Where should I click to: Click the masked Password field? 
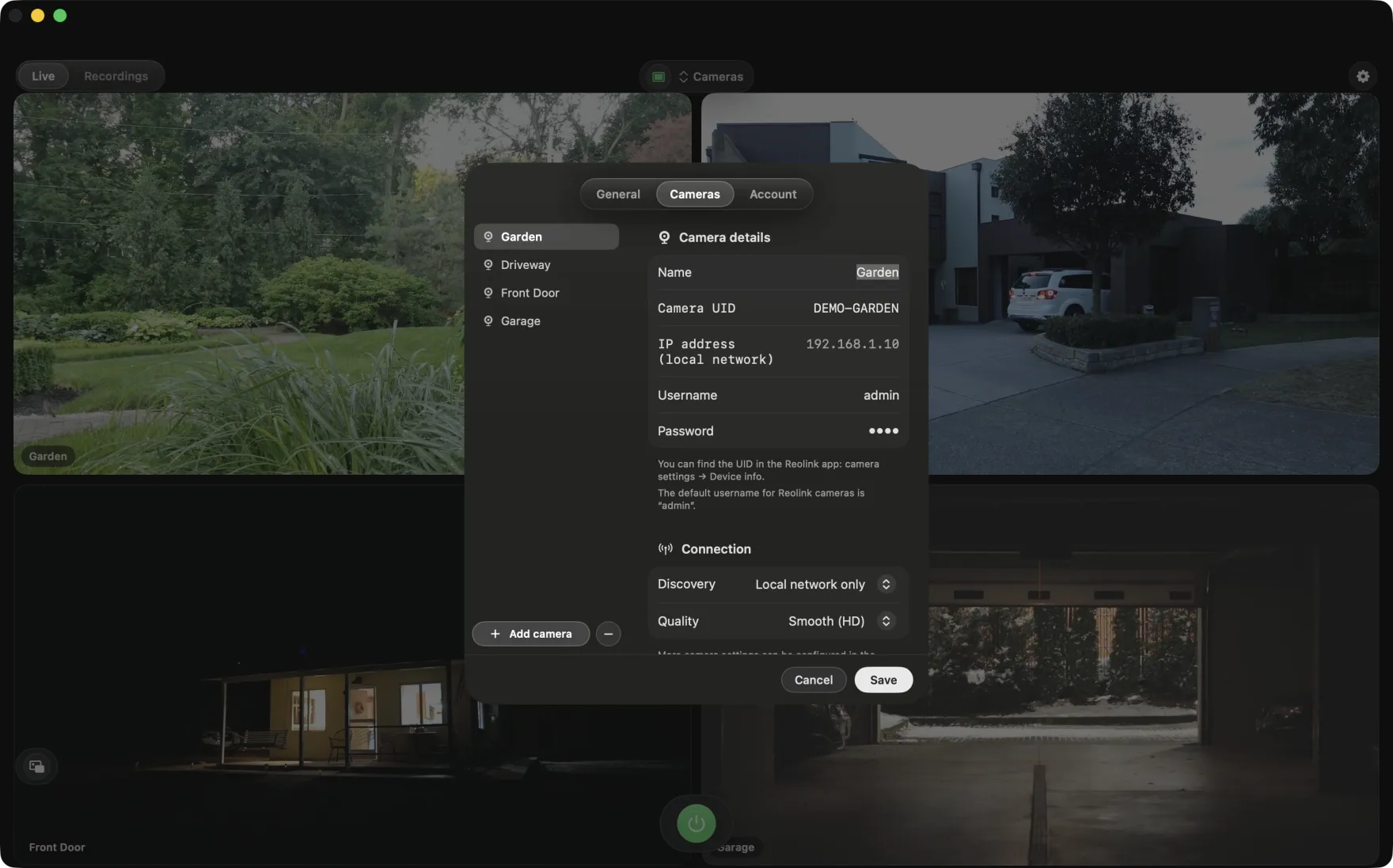[778, 431]
